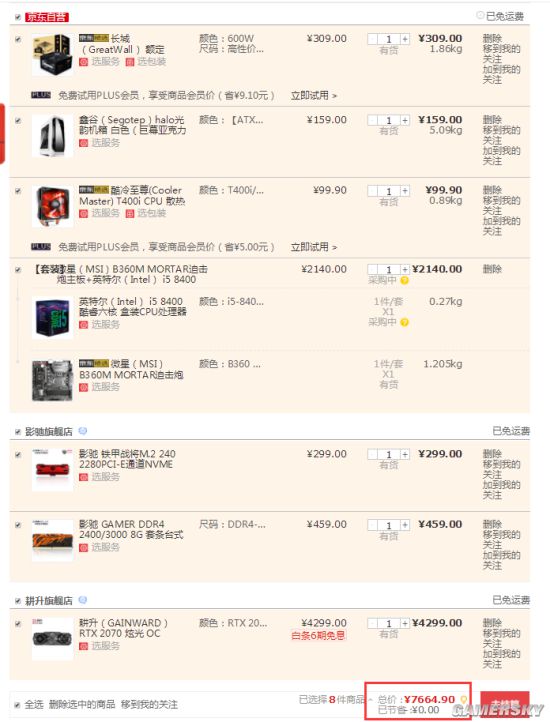Viewport: 550px width, 722px height.
Task: Click the plus icon to increase RTX 2070 quantity
Action: point(405,623)
